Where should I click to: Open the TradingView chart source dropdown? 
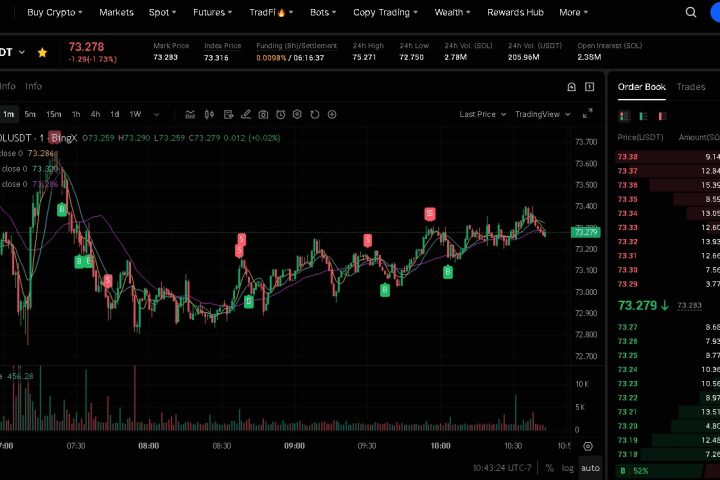click(542, 114)
